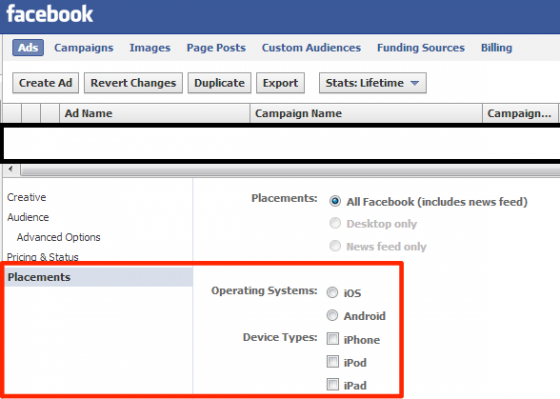Click the Duplicate button

[219, 83]
